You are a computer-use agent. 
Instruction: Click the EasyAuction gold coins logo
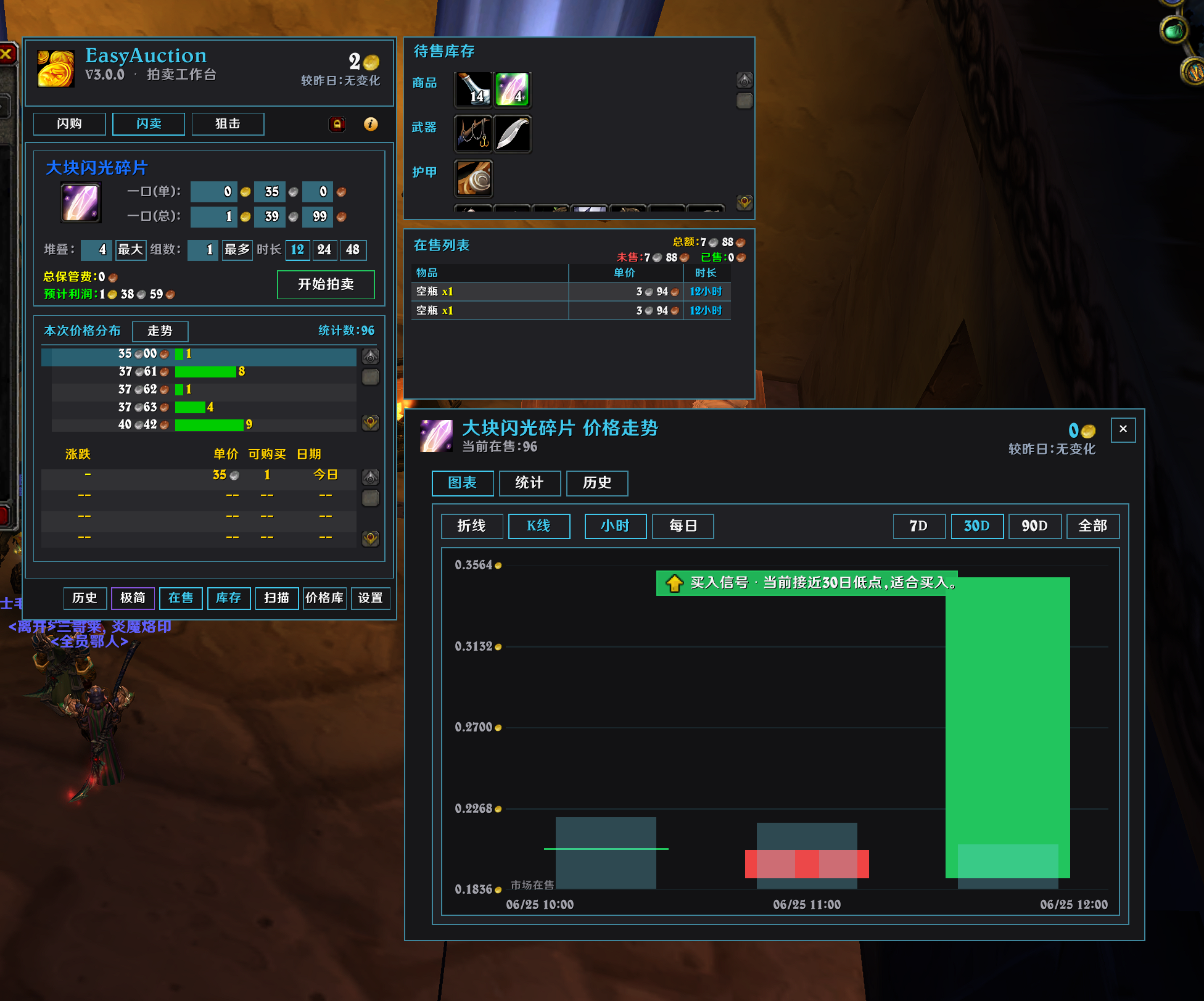click(56, 68)
